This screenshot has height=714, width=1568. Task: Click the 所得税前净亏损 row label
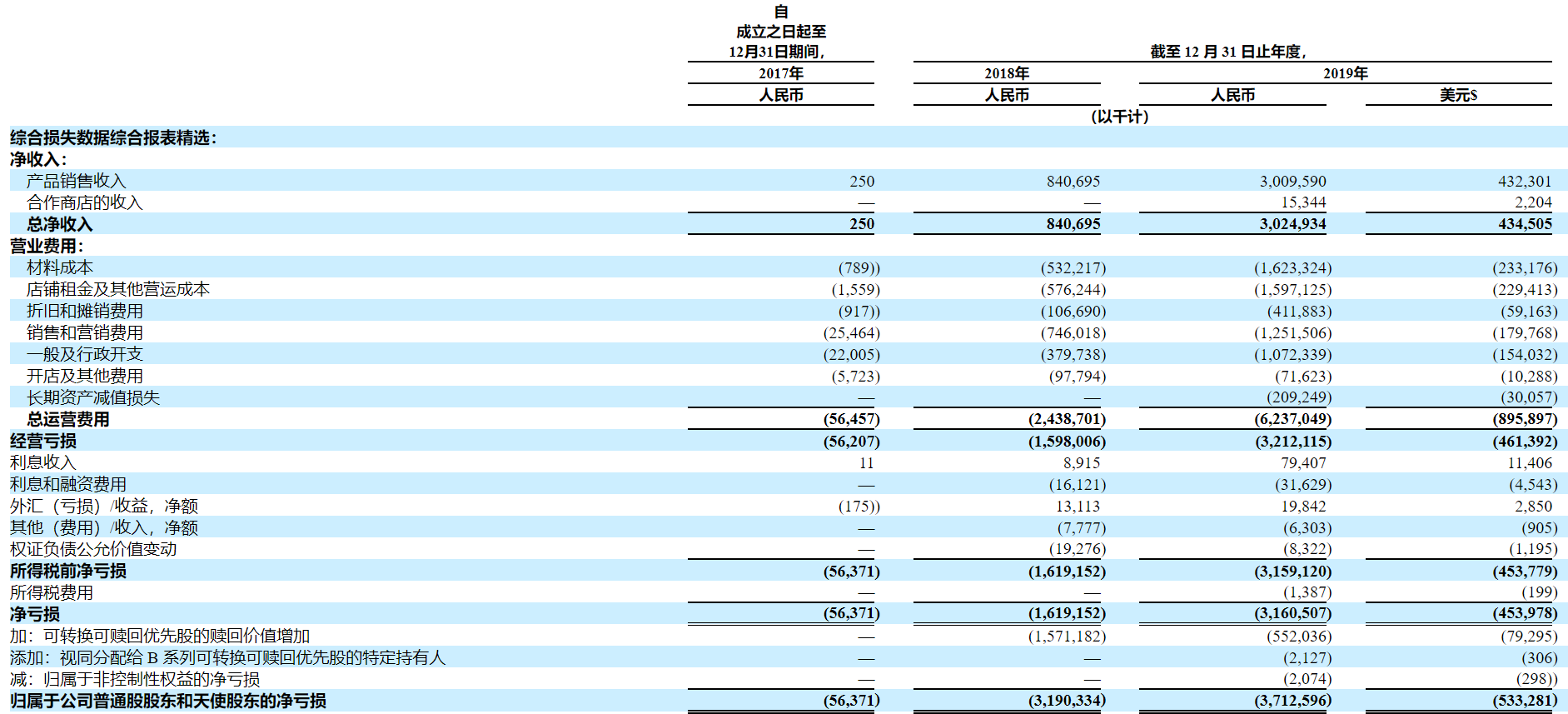tap(67, 571)
